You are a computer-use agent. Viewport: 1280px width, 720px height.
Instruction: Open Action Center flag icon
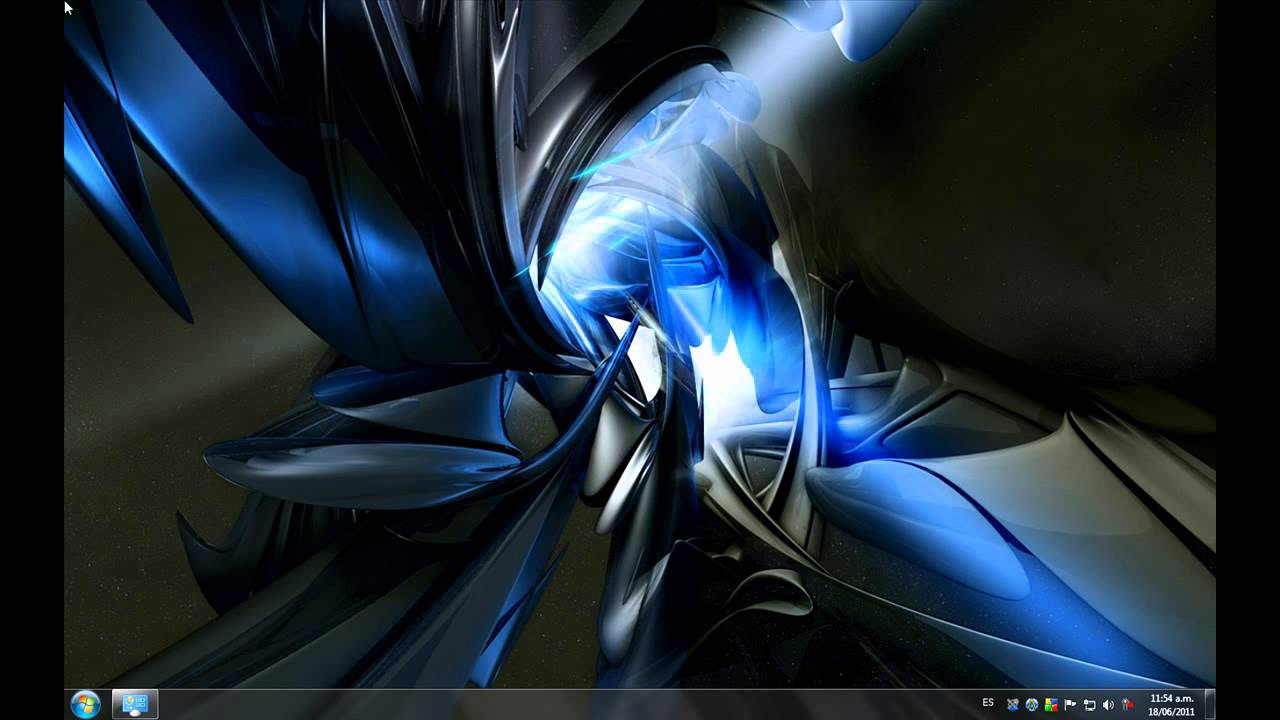click(1070, 705)
